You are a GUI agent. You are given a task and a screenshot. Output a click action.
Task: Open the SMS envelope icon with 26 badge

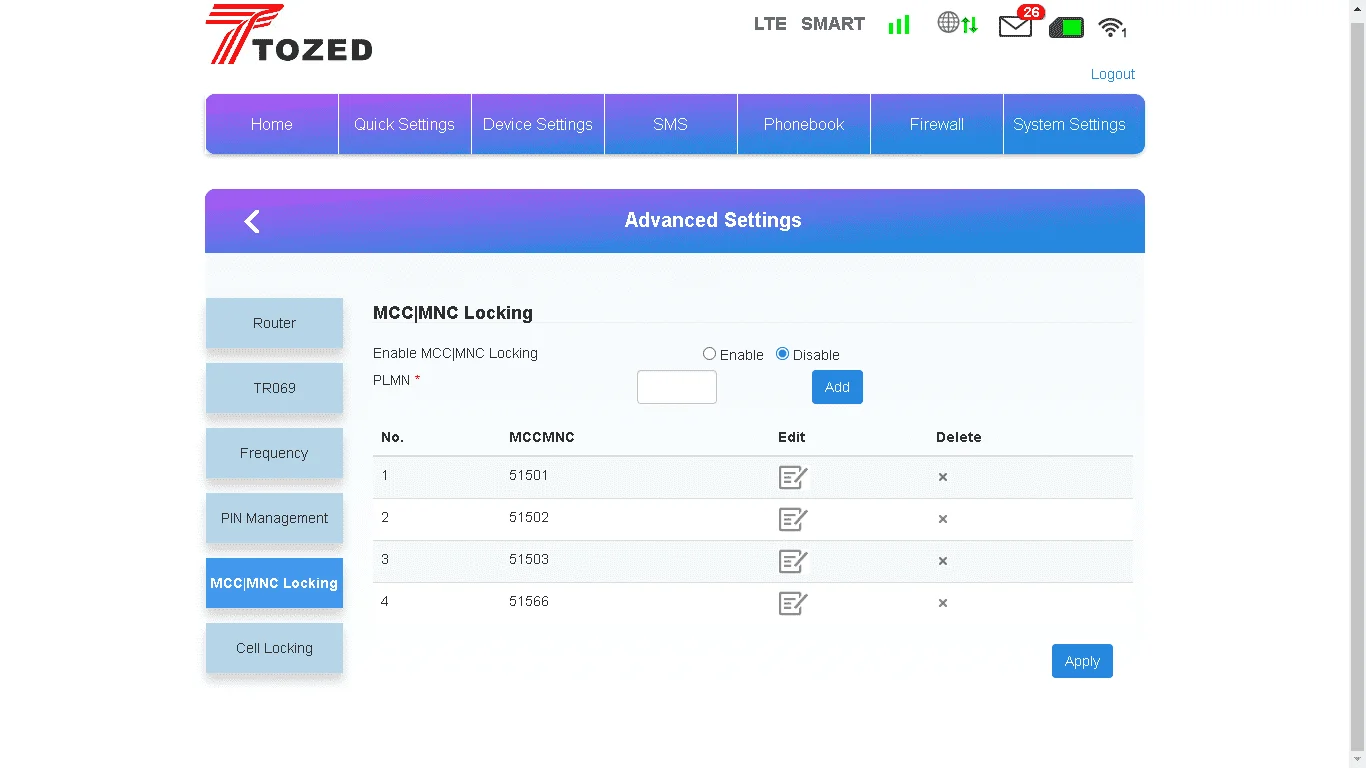tap(1020, 22)
